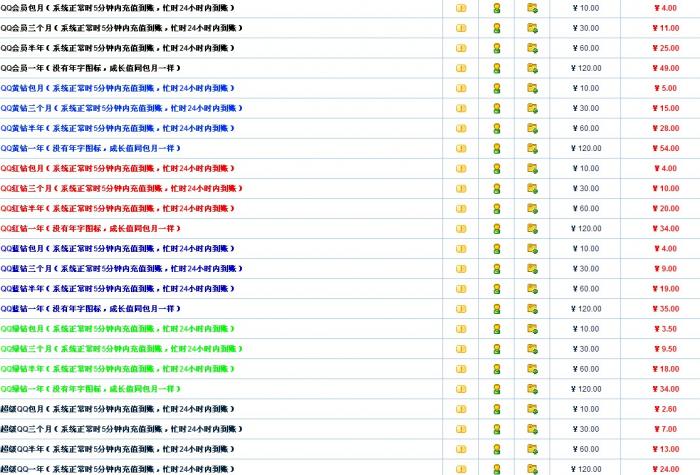Click the green user icon in QQ黄钻一年 row
Screen dimensions: 700x475
pyautogui.click(x=496, y=149)
